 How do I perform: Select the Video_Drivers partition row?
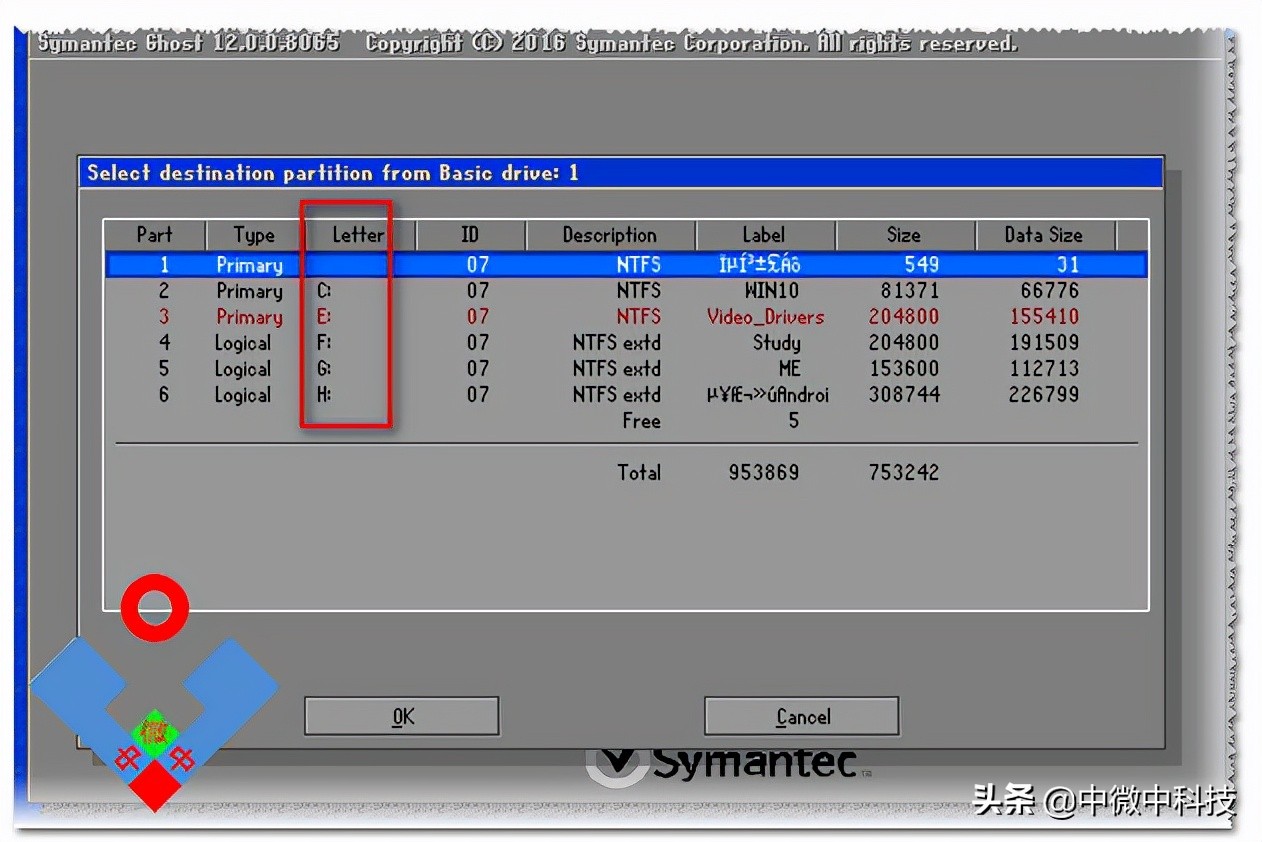[x=625, y=317]
